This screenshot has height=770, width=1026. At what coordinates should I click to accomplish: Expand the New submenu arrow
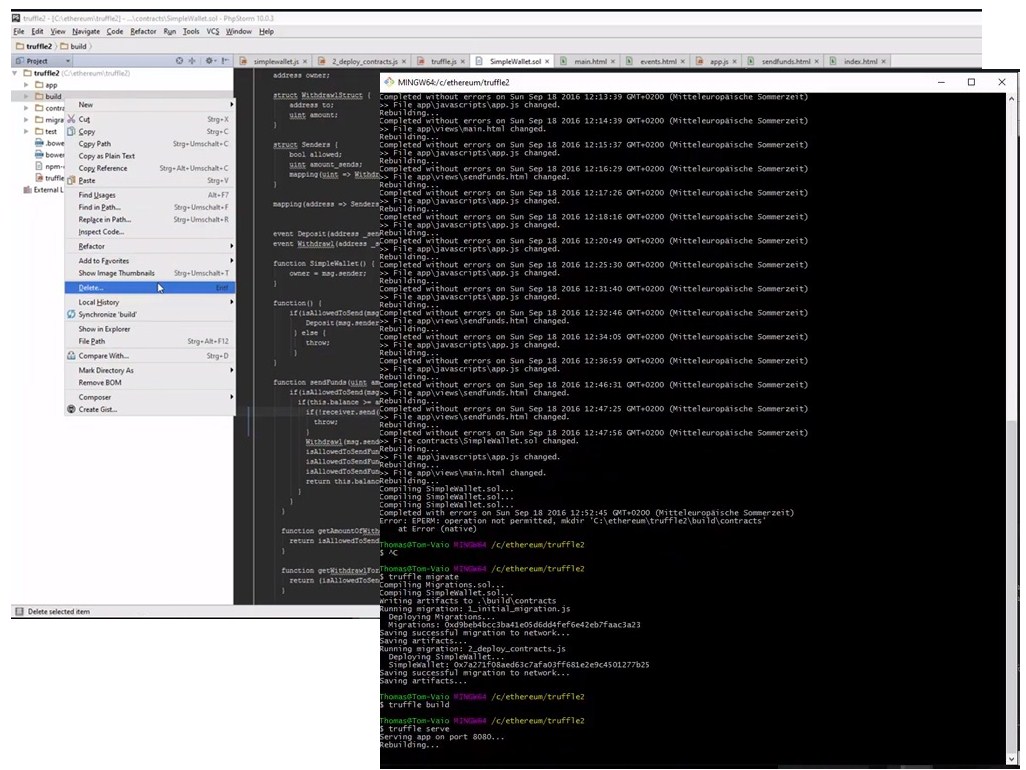point(231,105)
